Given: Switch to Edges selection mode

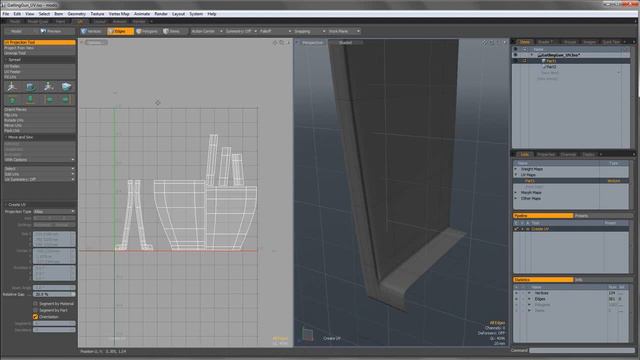Looking at the screenshot, I should tap(120, 31).
